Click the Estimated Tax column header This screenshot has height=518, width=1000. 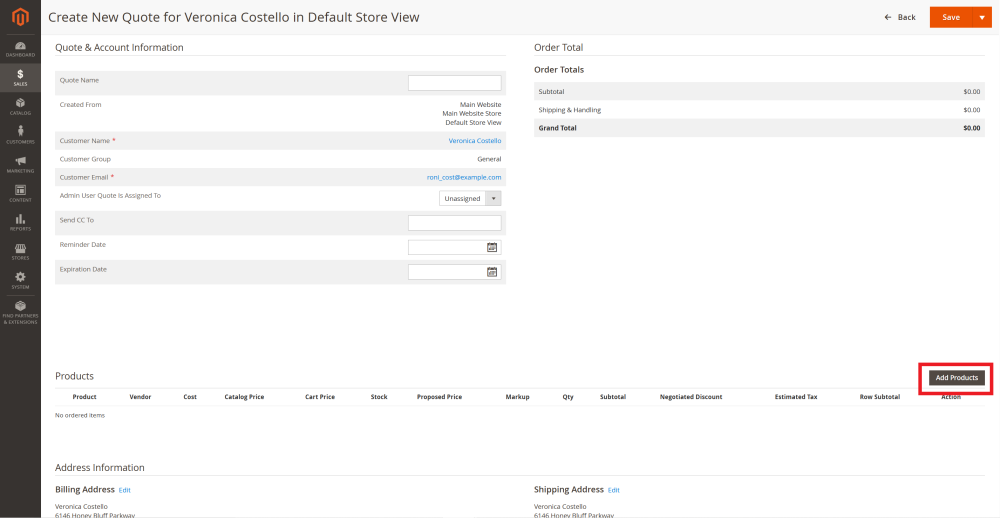tap(796, 397)
